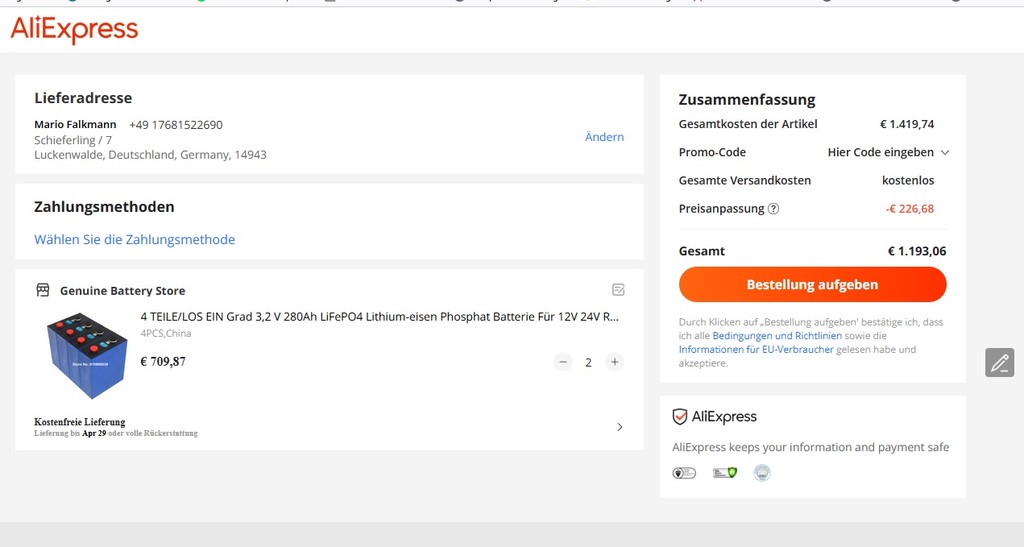Click the Genuine Battery Store shop icon
The height and width of the screenshot is (547, 1024).
pos(42,290)
